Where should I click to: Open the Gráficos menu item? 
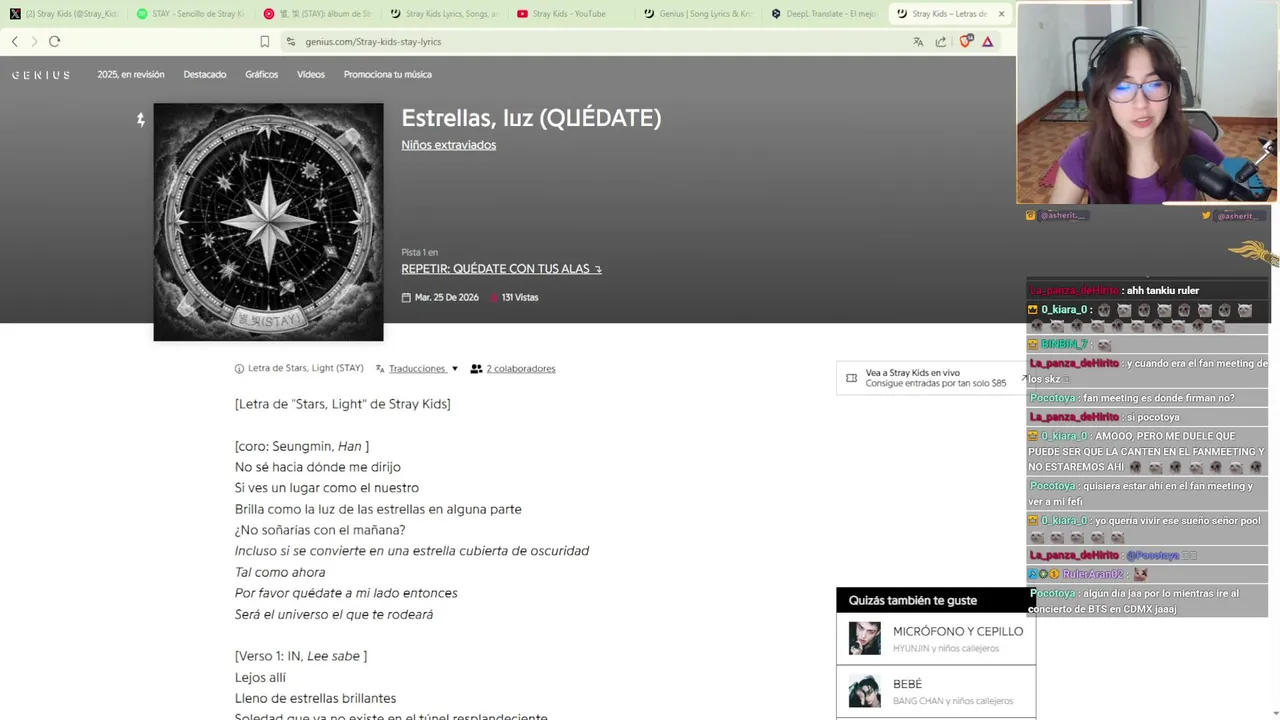pos(262,75)
